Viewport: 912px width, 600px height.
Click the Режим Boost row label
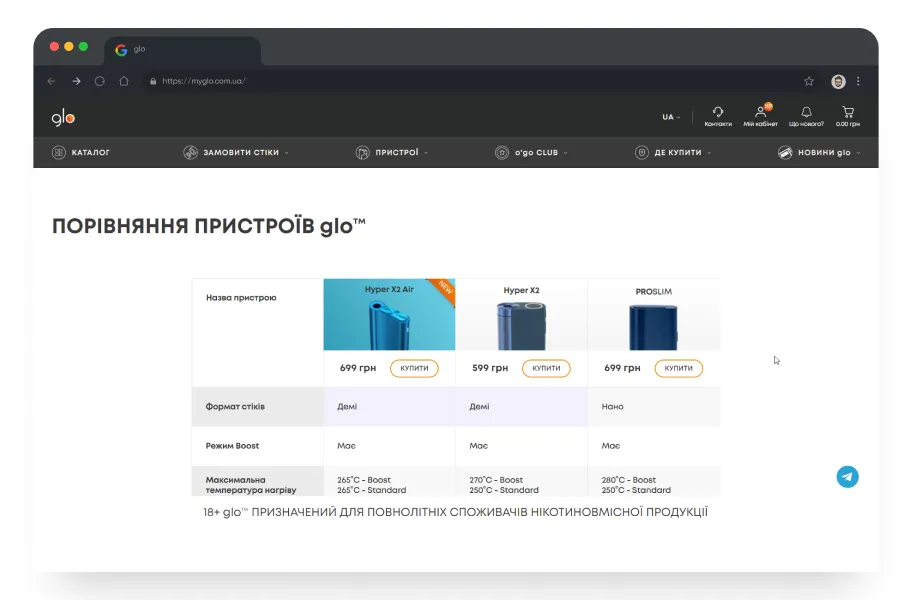click(x=232, y=446)
